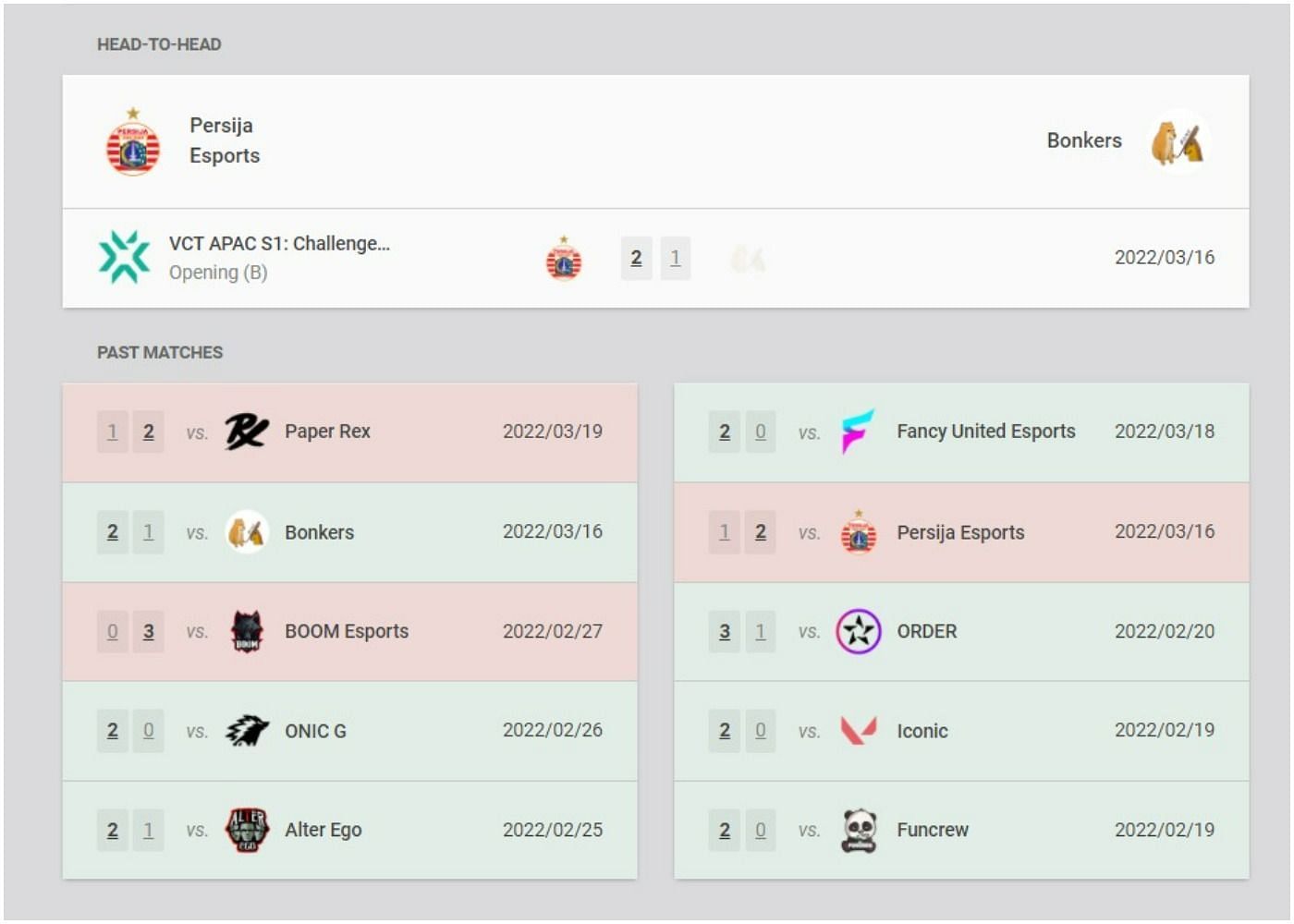Viewport: 1294px width, 924px height.
Task: Click small Persija logo in head-to-head match row
Action: tap(564, 258)
